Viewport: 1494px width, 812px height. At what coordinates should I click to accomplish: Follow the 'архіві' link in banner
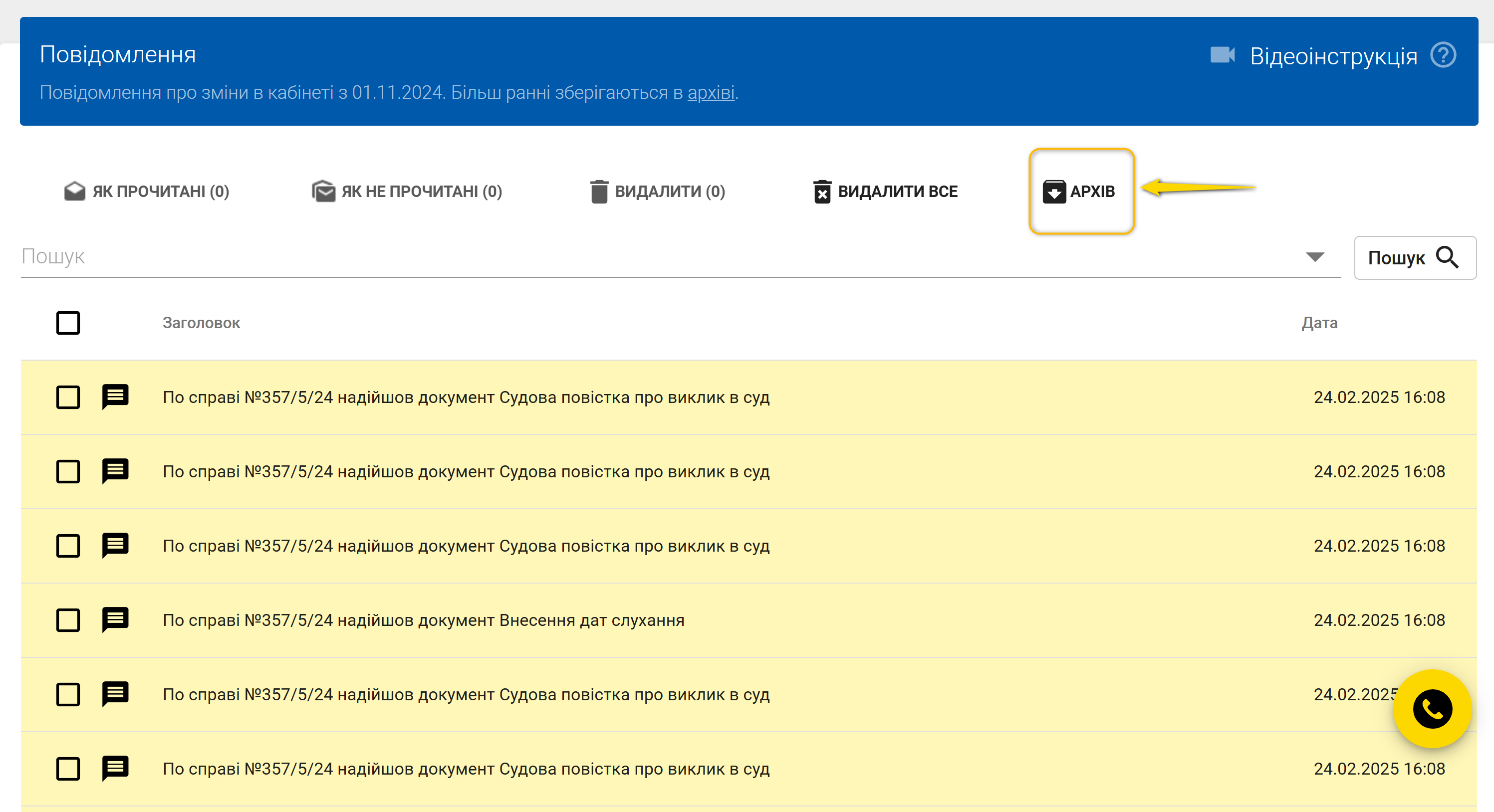pos(711,93)
